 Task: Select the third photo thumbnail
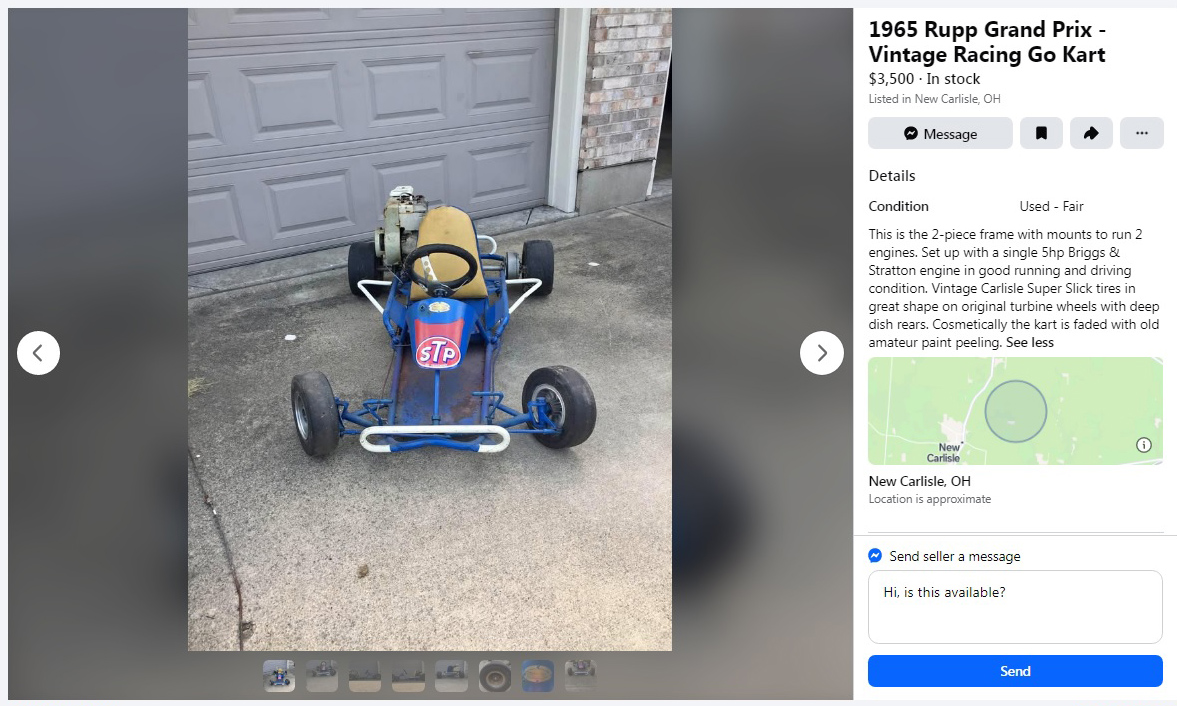[366, 676]
